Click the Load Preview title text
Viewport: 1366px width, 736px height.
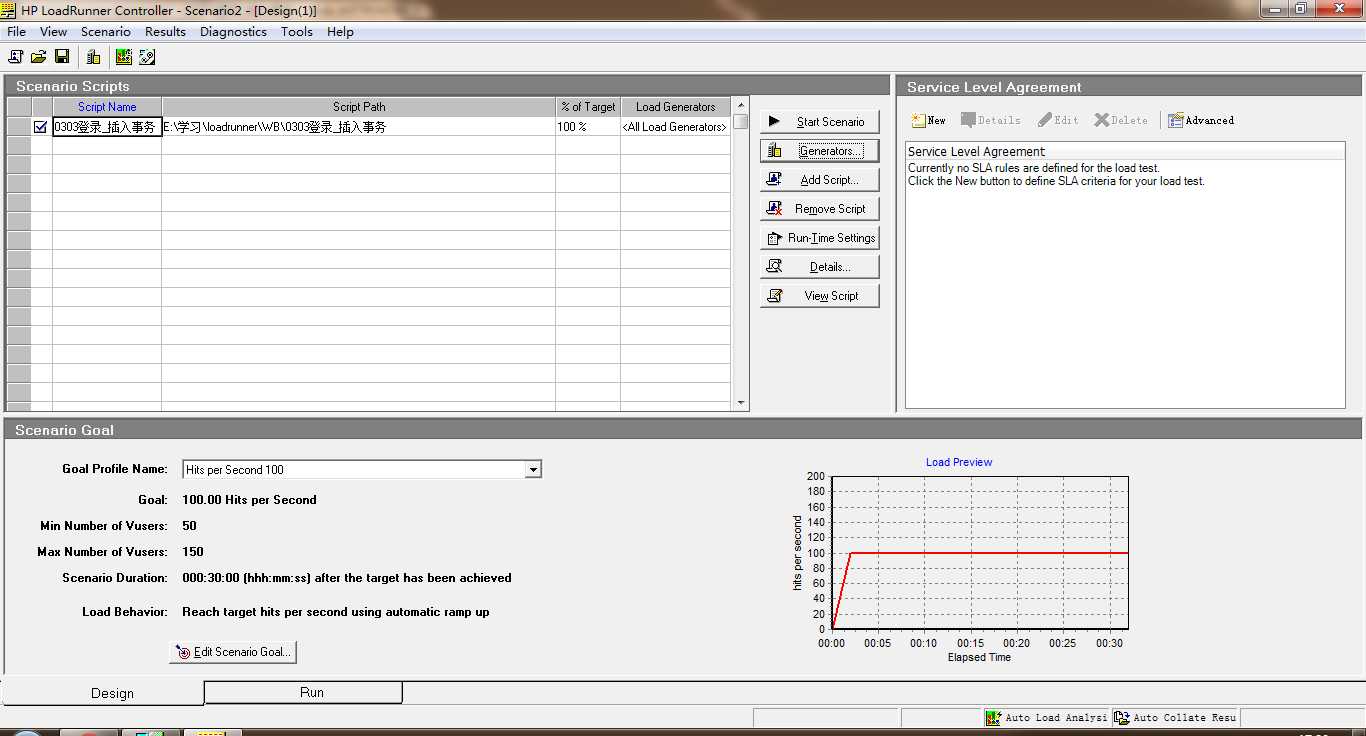tap(959, 462)
